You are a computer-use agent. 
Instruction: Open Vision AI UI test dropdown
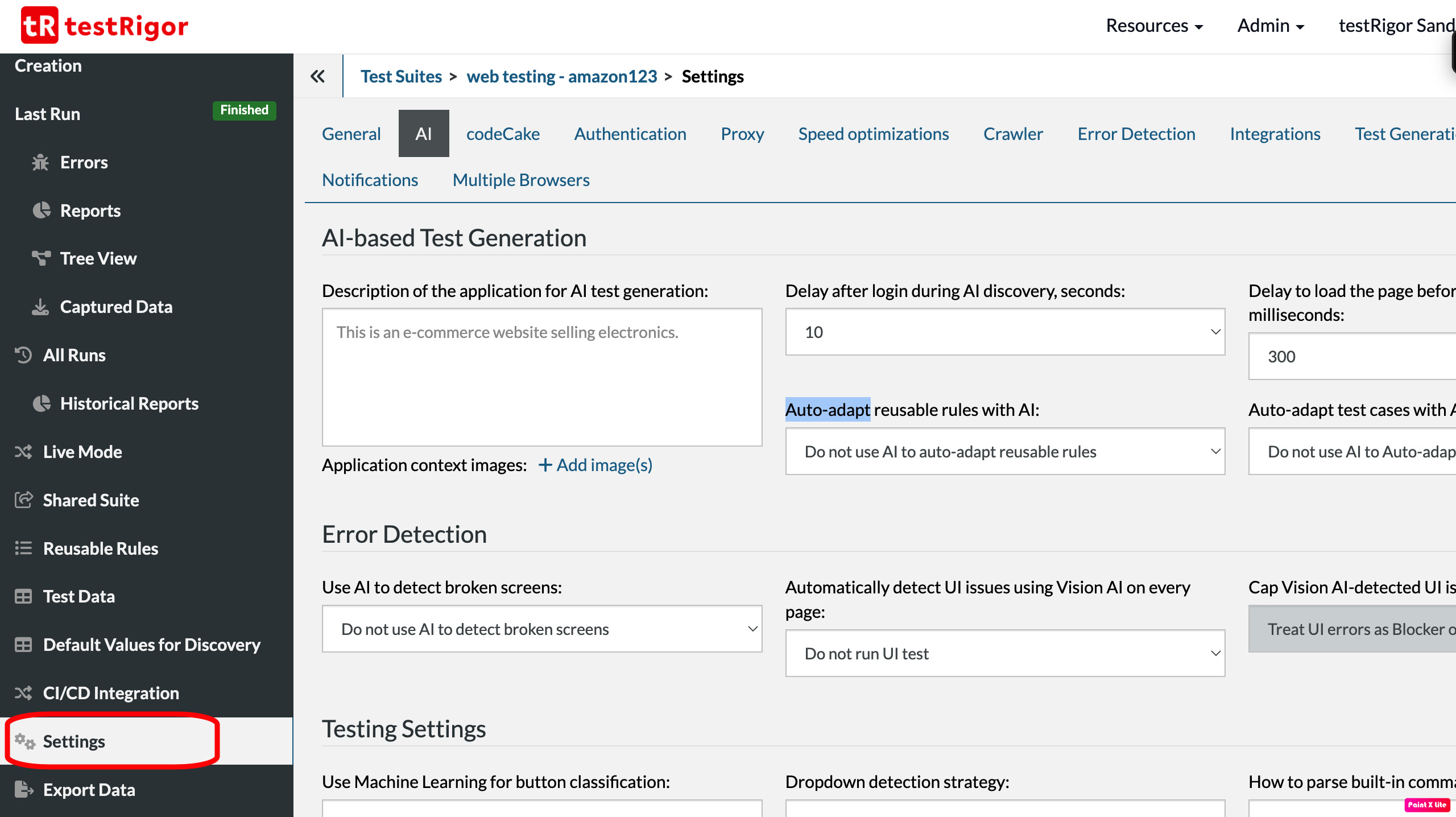point(1004,654)
